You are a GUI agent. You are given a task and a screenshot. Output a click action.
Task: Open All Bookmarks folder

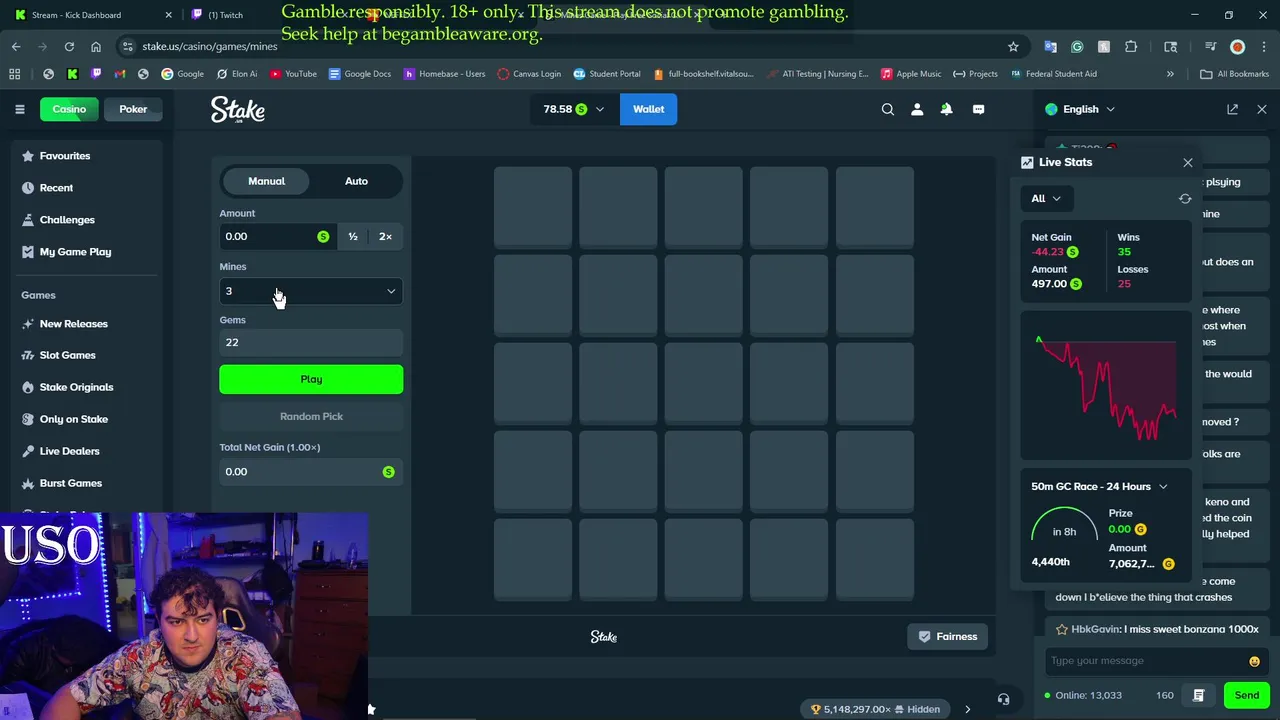[1235, 74]
